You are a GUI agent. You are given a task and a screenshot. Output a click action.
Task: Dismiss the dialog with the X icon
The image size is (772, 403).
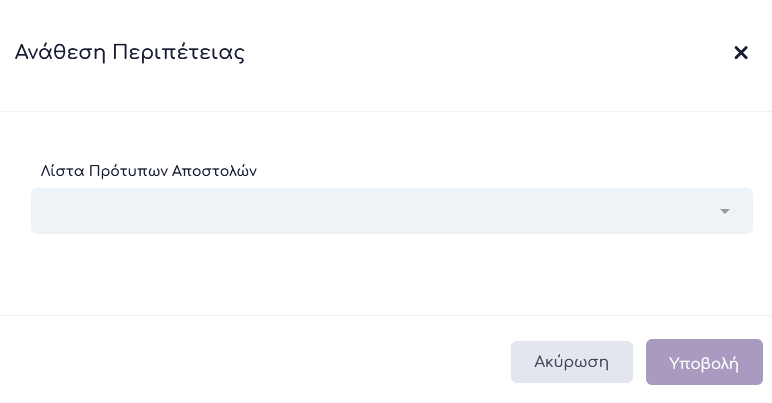point(741,52)
